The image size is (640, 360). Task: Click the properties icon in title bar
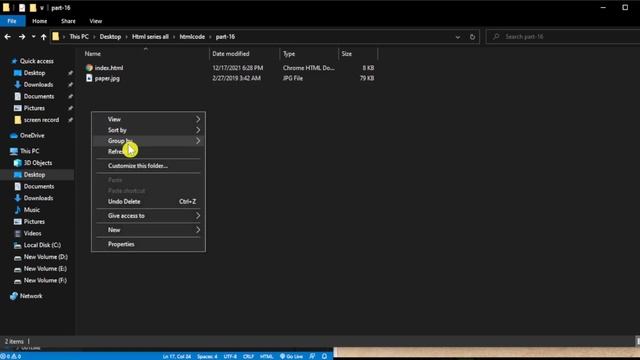coord(22,8)
